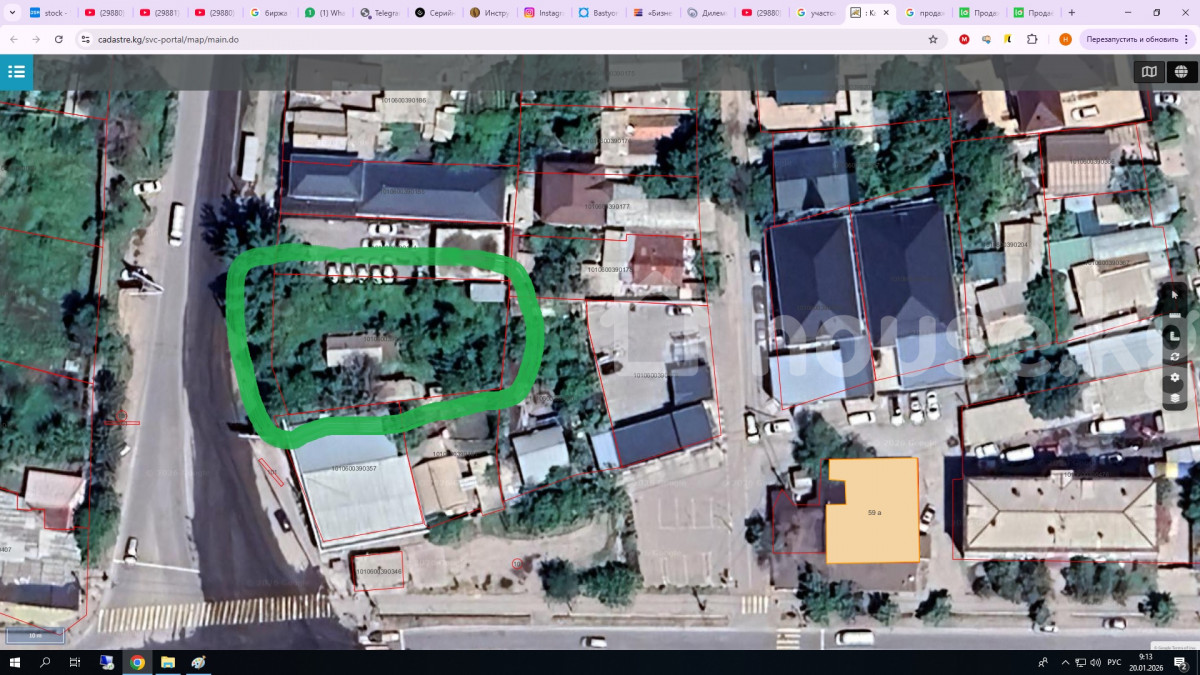The image size is (1200, 675).
Task: Open the Chrome profile avatar menu
Action: [x=1065, y=39]
